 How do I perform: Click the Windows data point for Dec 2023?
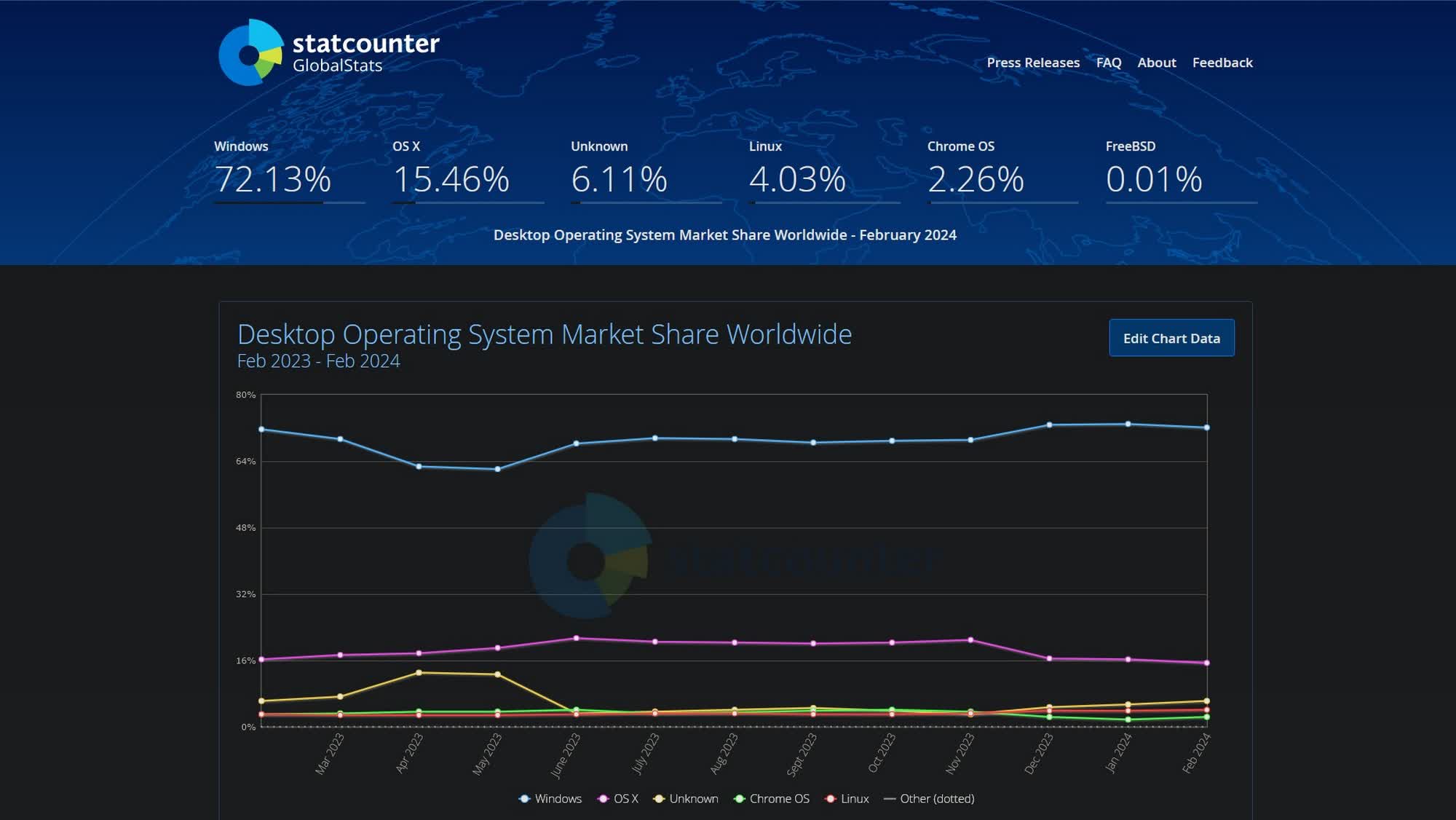click(x=1049, y=425)
